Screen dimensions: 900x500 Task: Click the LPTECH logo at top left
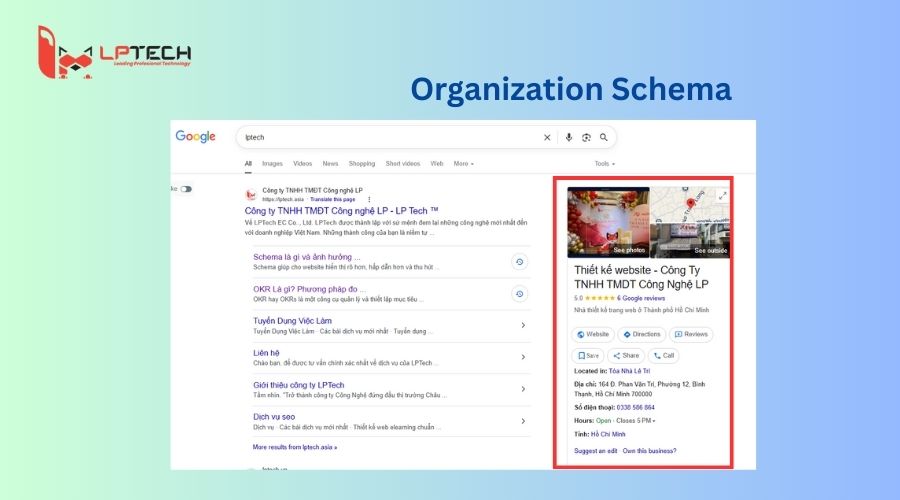pyautogui.click(x=114, y=52)
